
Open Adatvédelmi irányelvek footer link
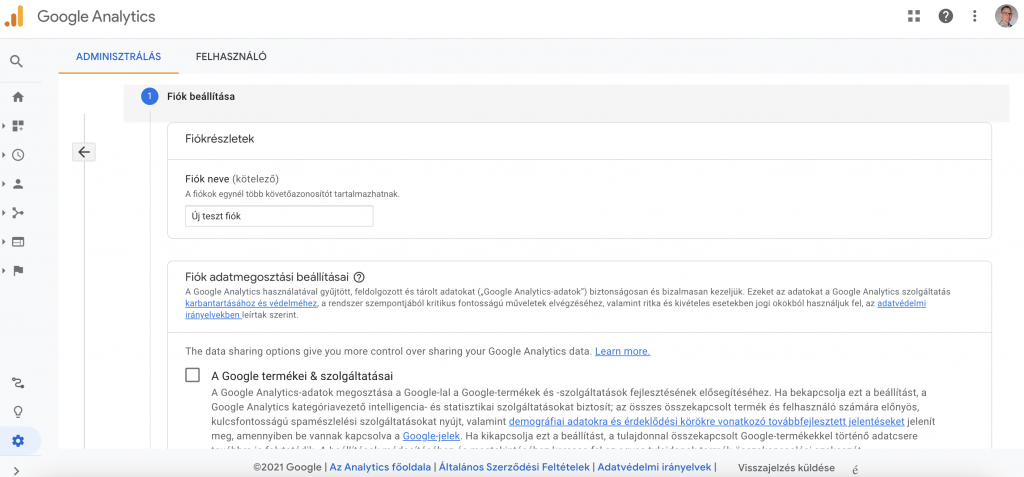(x=654, y=468)
